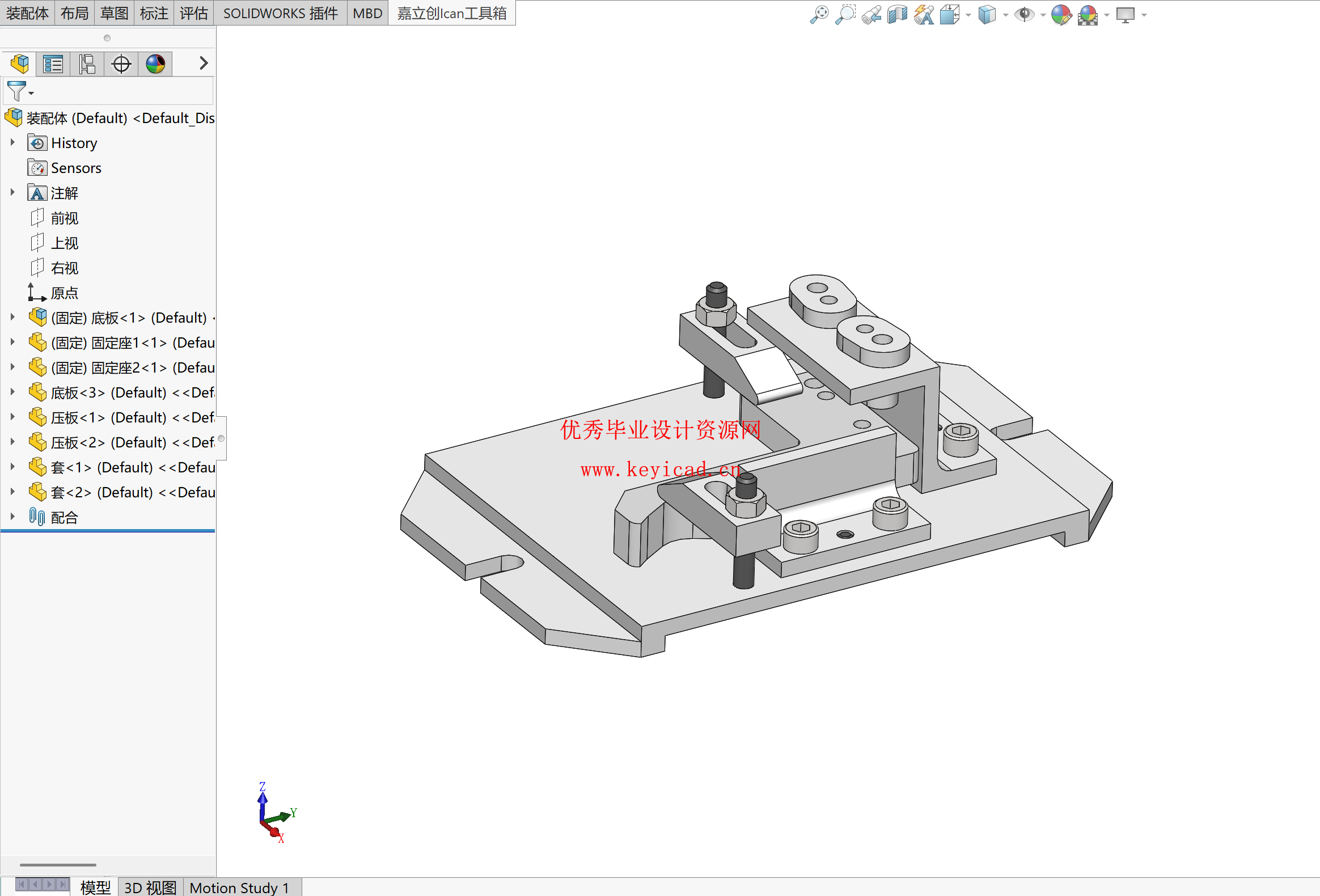Open the 草图 ribbon tab
Viewport: 1320px width, 896px height.
click(114, 13)
